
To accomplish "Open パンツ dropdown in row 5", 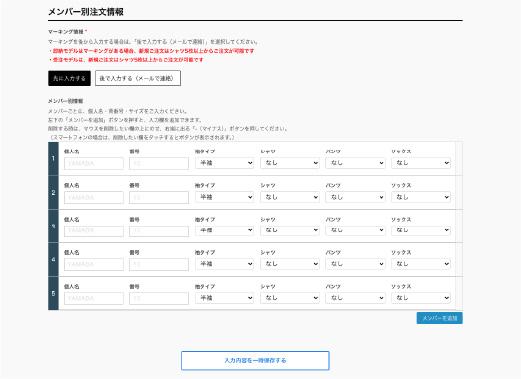I will 355,298.
